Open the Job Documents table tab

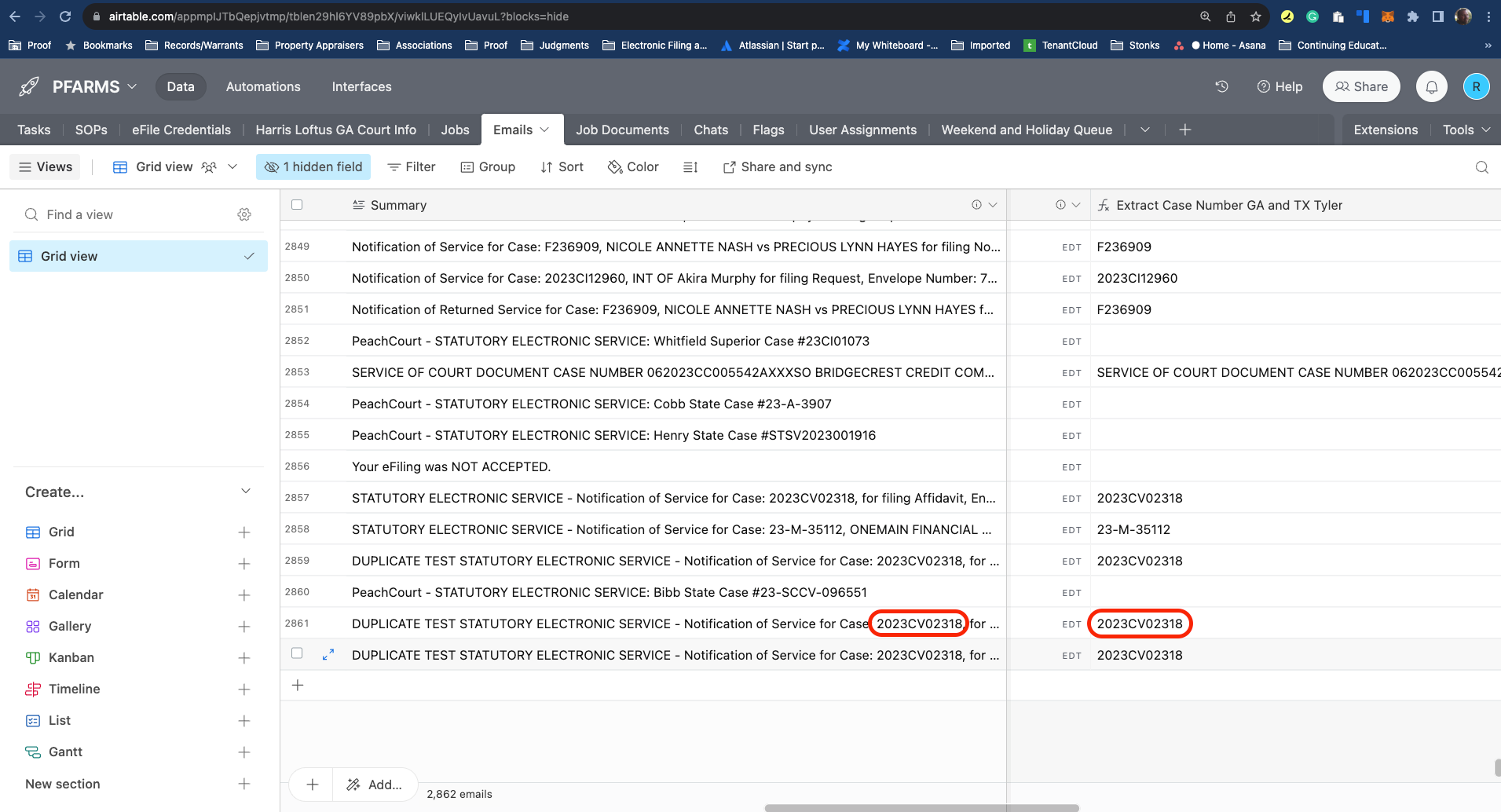coord(622,130)
